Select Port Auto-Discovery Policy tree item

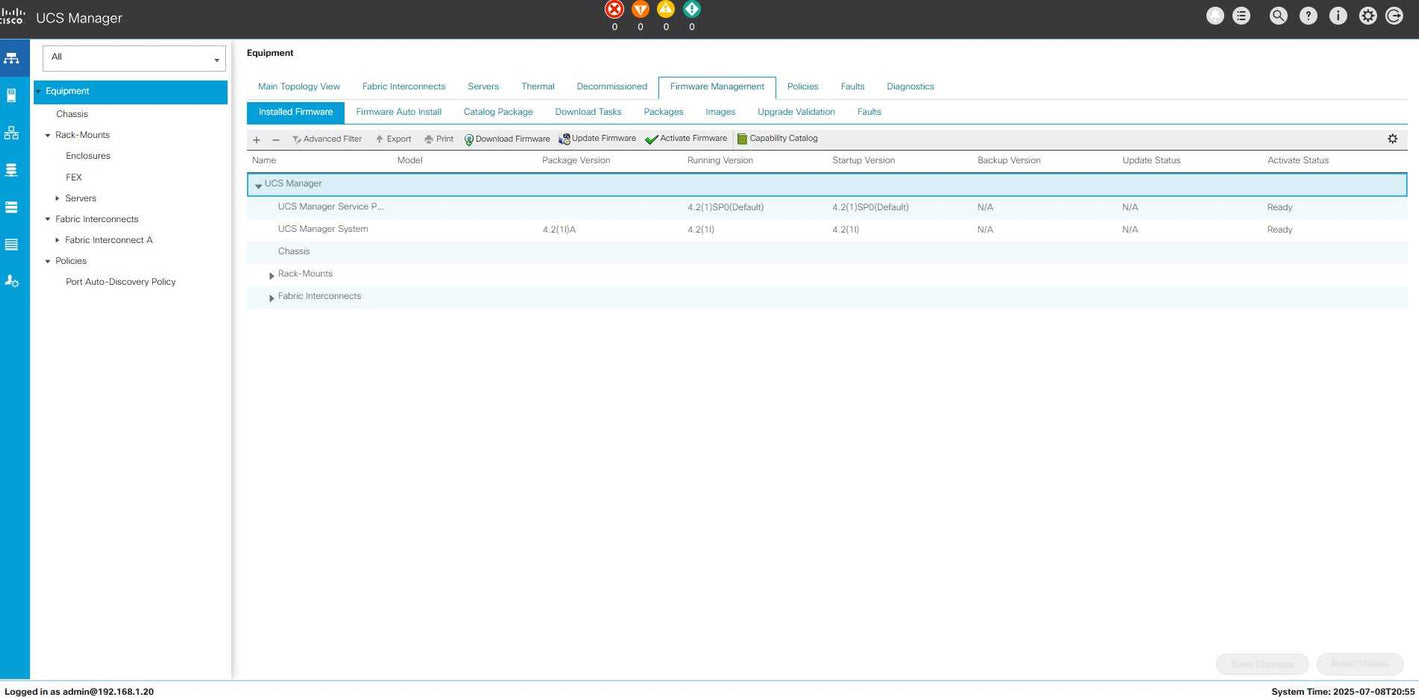(x=121, y=282)
